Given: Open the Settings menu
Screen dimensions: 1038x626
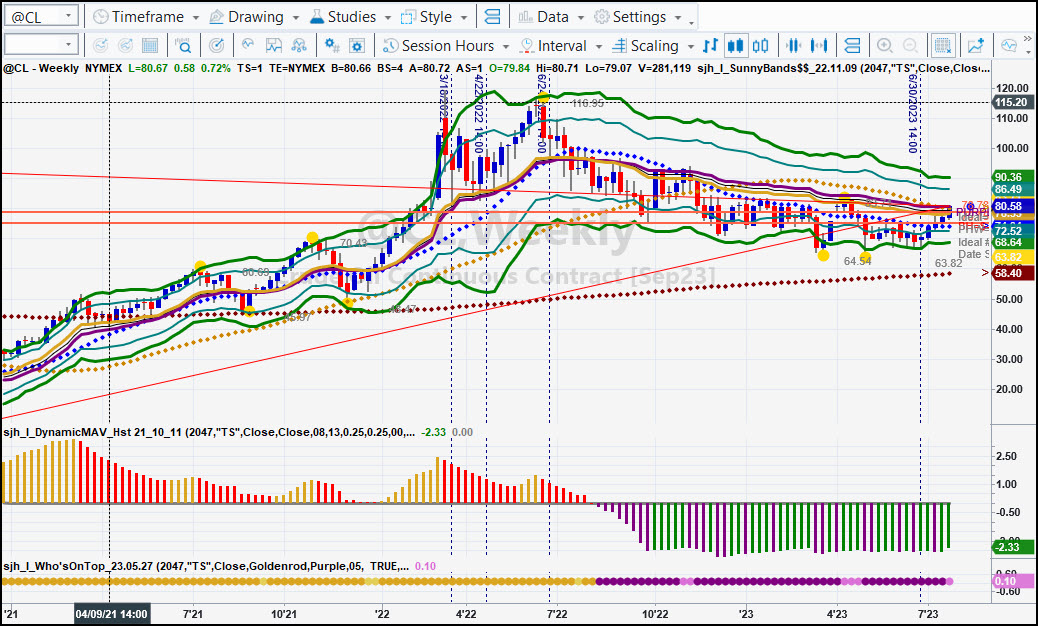Looking at the screenshot, I should 639,17.
